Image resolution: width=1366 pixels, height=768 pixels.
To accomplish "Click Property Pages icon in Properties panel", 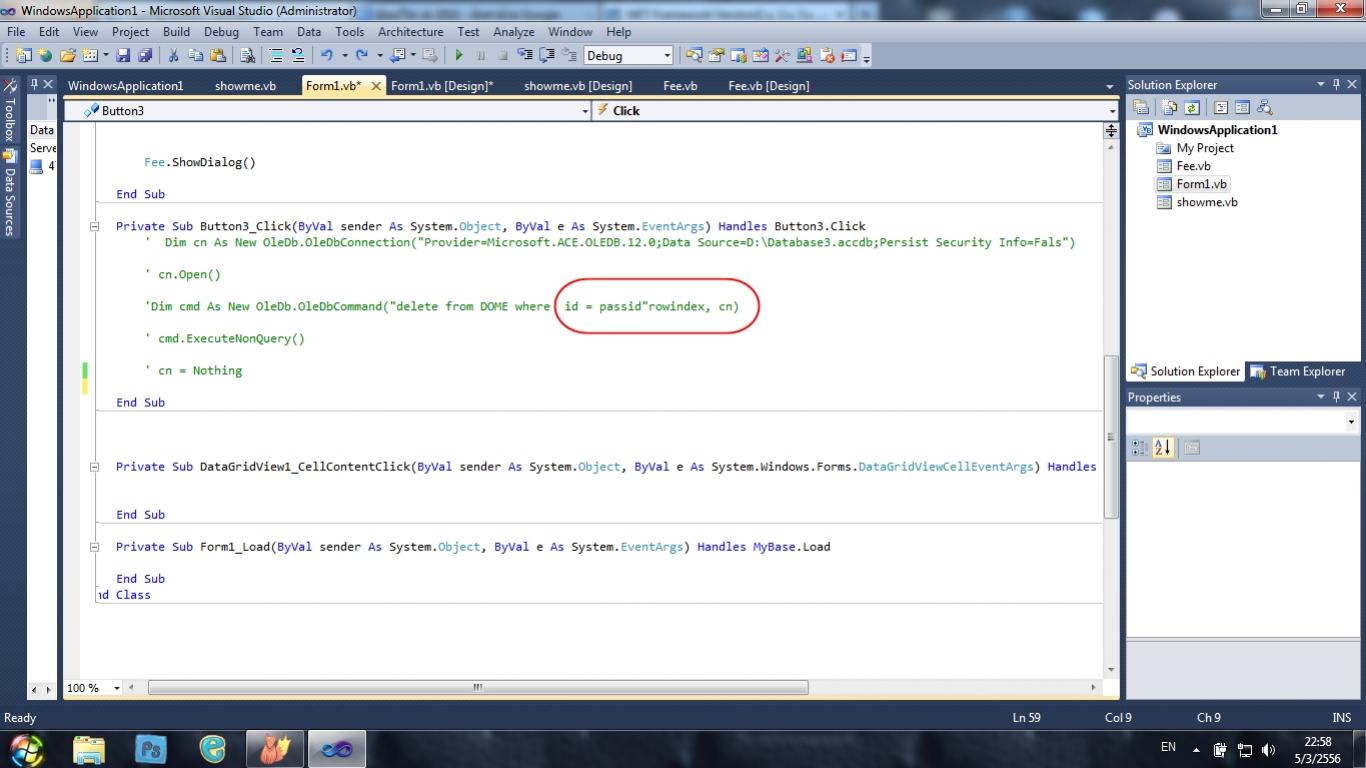I will point(1191,448).
